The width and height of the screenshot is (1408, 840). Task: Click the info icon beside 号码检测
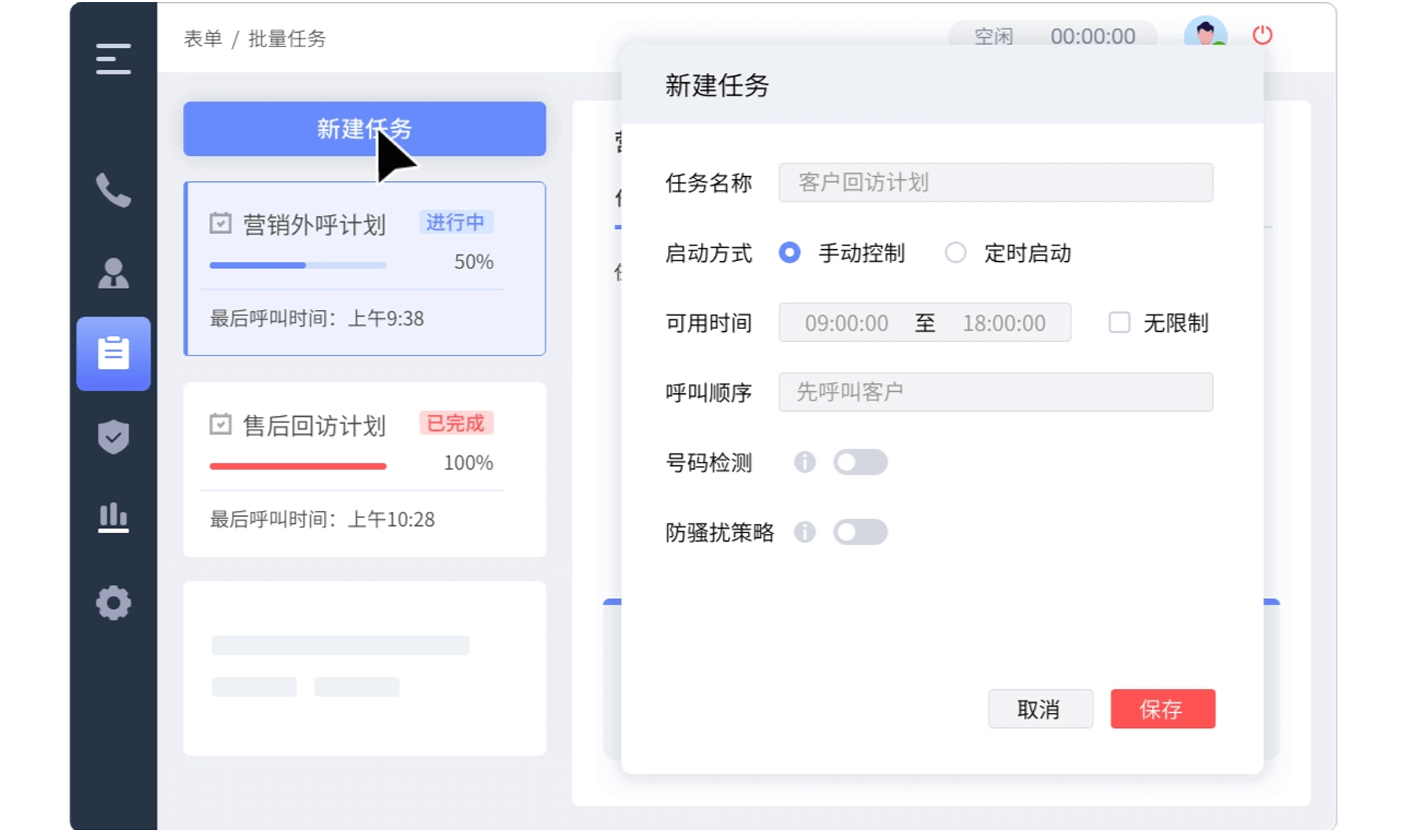(x=804, y=462)
